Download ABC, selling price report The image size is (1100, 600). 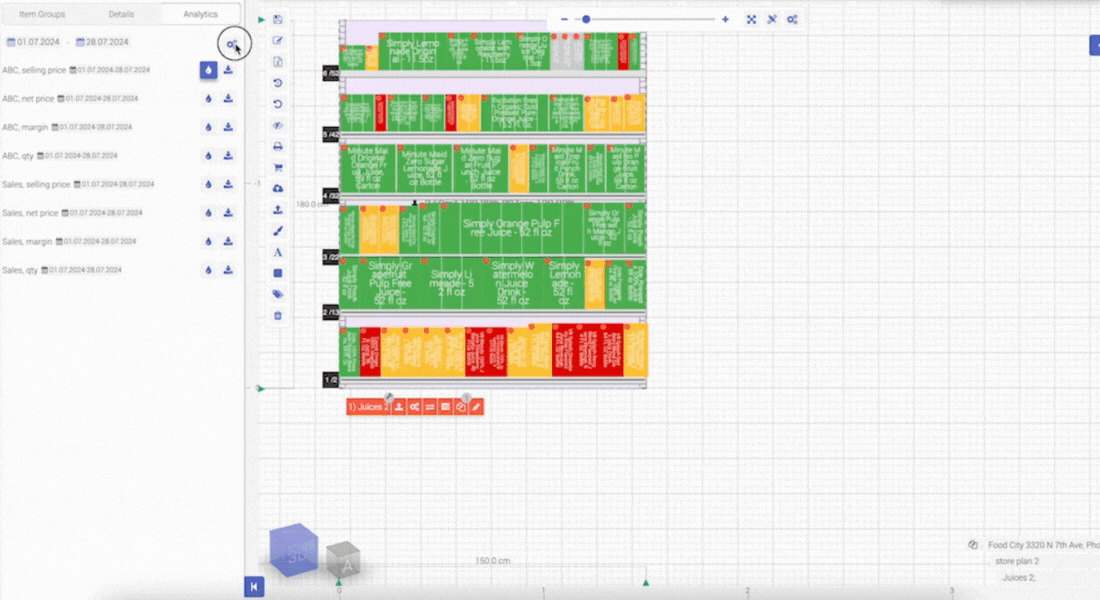point(228,70)
